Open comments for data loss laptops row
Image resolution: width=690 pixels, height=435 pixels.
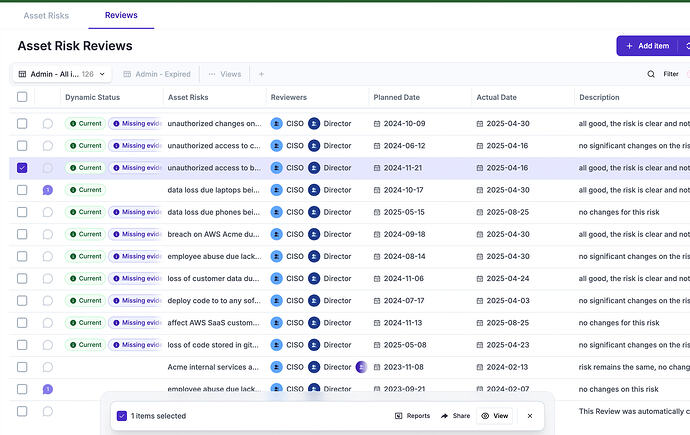pos(48,190)
